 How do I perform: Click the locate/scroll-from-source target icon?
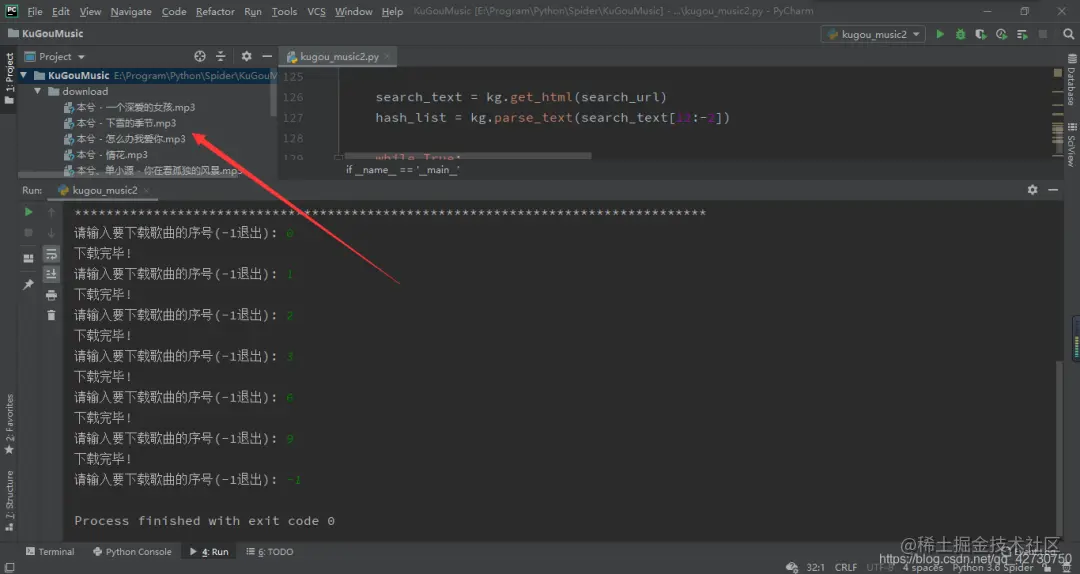pos(200,57)
